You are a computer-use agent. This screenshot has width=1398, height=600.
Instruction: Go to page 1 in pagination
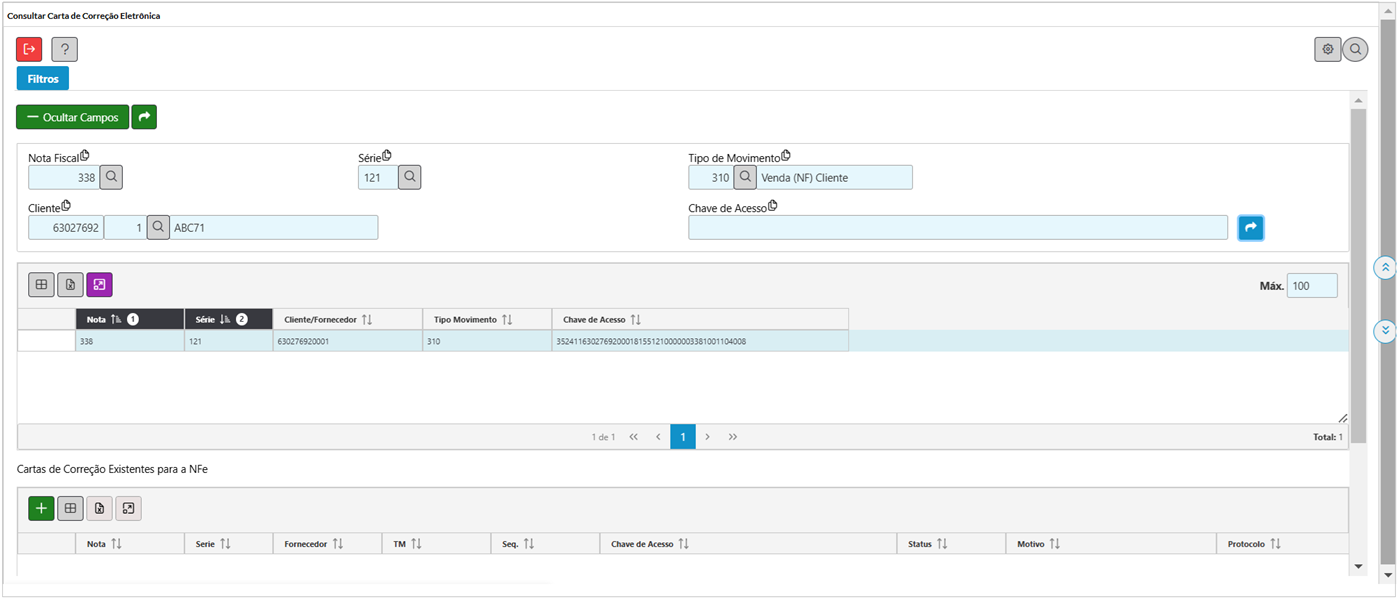point(682,437)
